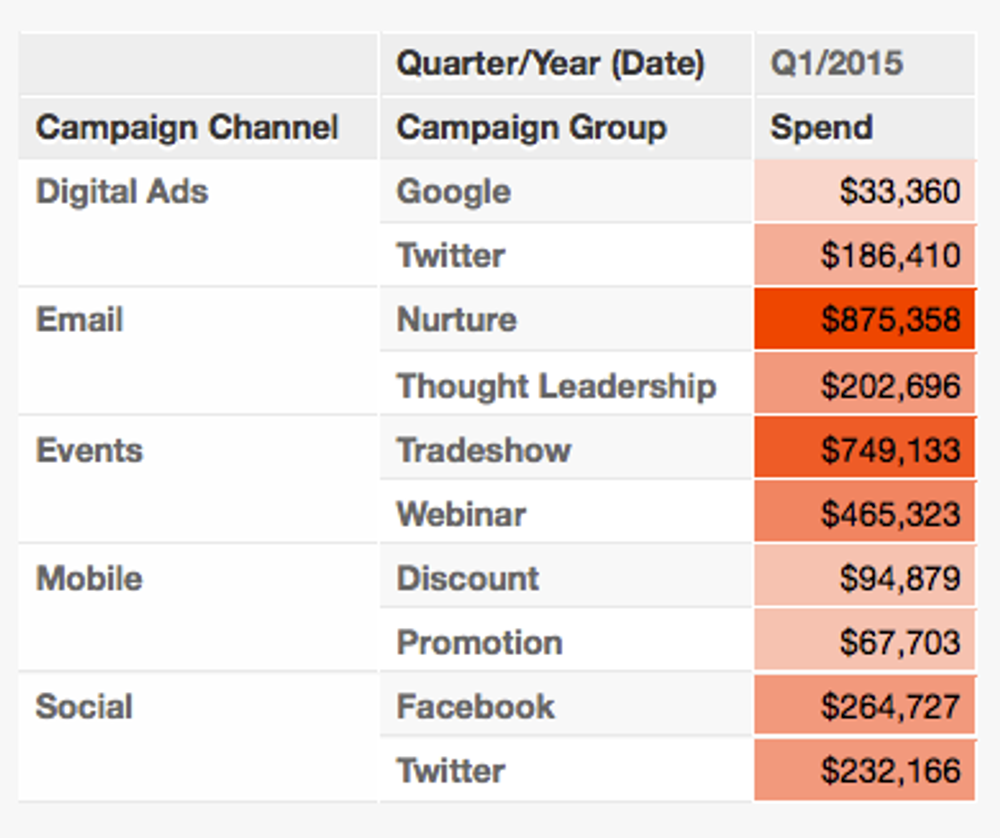The image size is (1000, 838).
Task: Click the Thought Leadership group cell
Action: pos(566,385)
